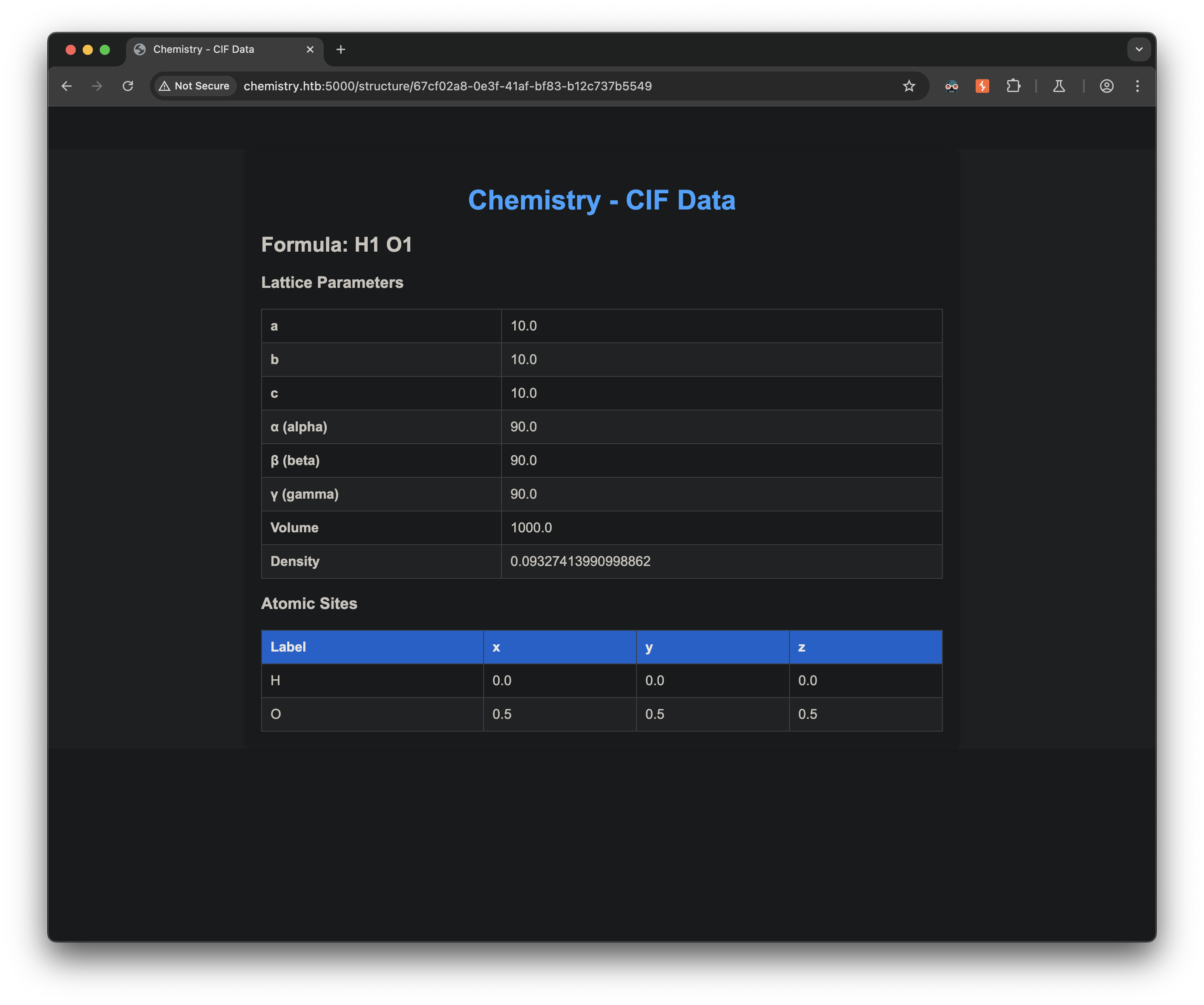Open the Chrome Labs flask icon

(1059, 86)
